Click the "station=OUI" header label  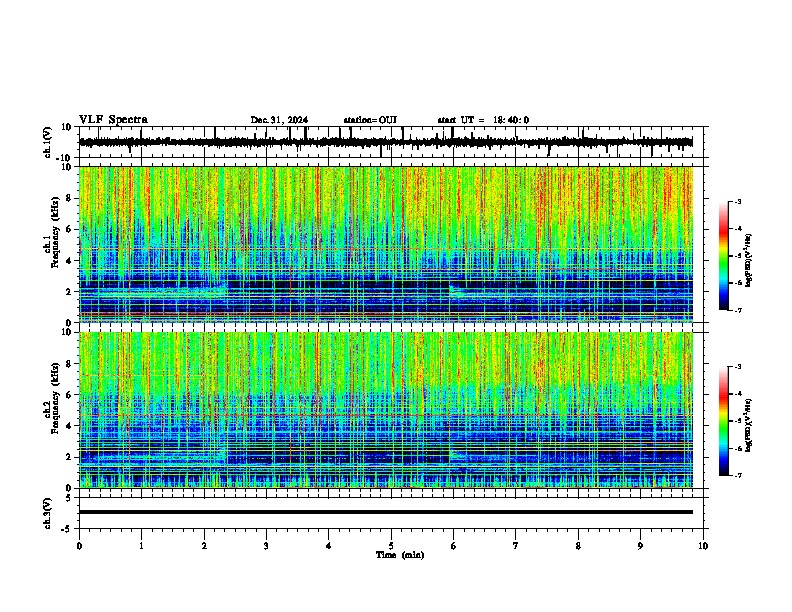pos(370,120)
